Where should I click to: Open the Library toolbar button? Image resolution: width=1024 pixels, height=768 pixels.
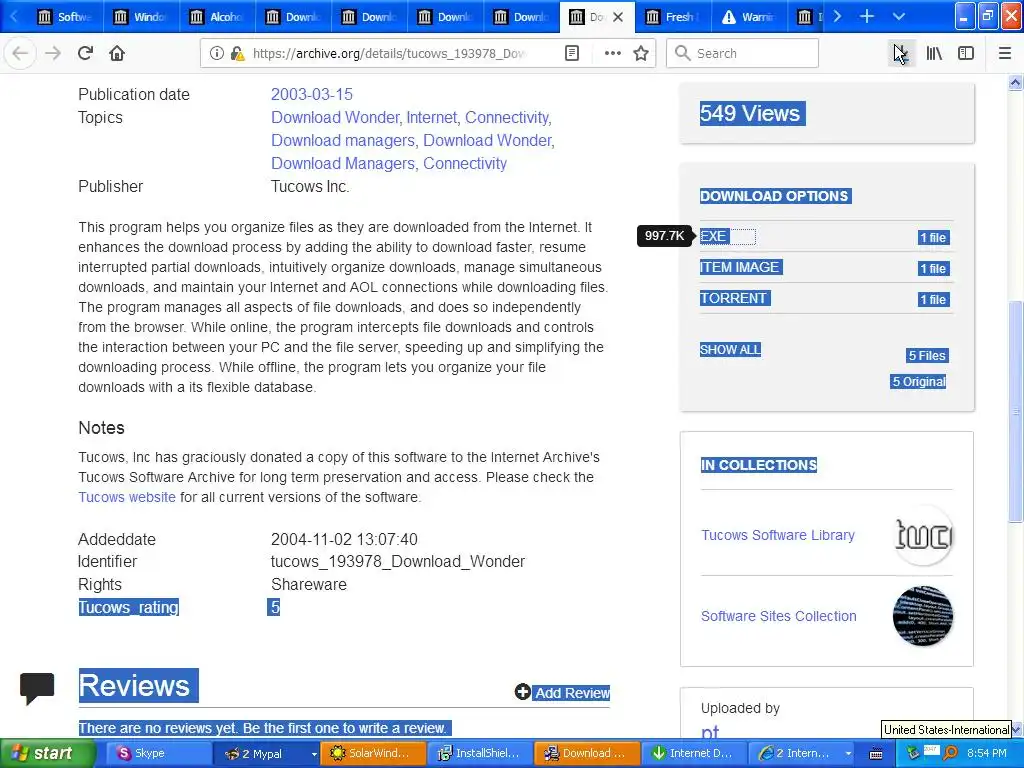tap(934, 53)
